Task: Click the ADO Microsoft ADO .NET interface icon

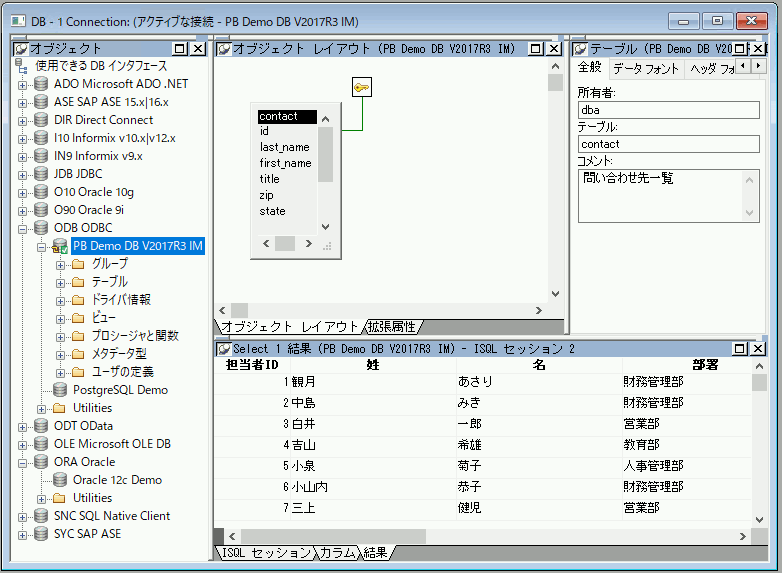Action: (x=41, y=84)
